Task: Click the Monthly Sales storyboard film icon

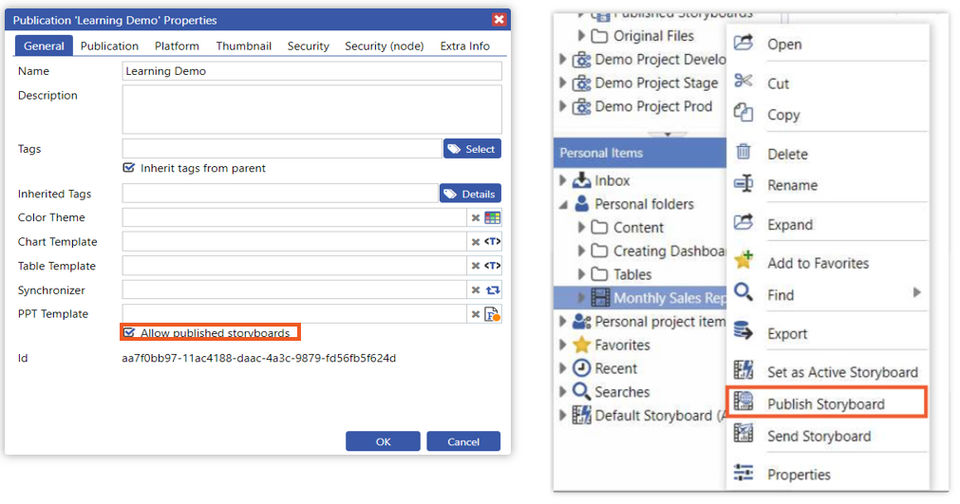Action: coord(600,298)
